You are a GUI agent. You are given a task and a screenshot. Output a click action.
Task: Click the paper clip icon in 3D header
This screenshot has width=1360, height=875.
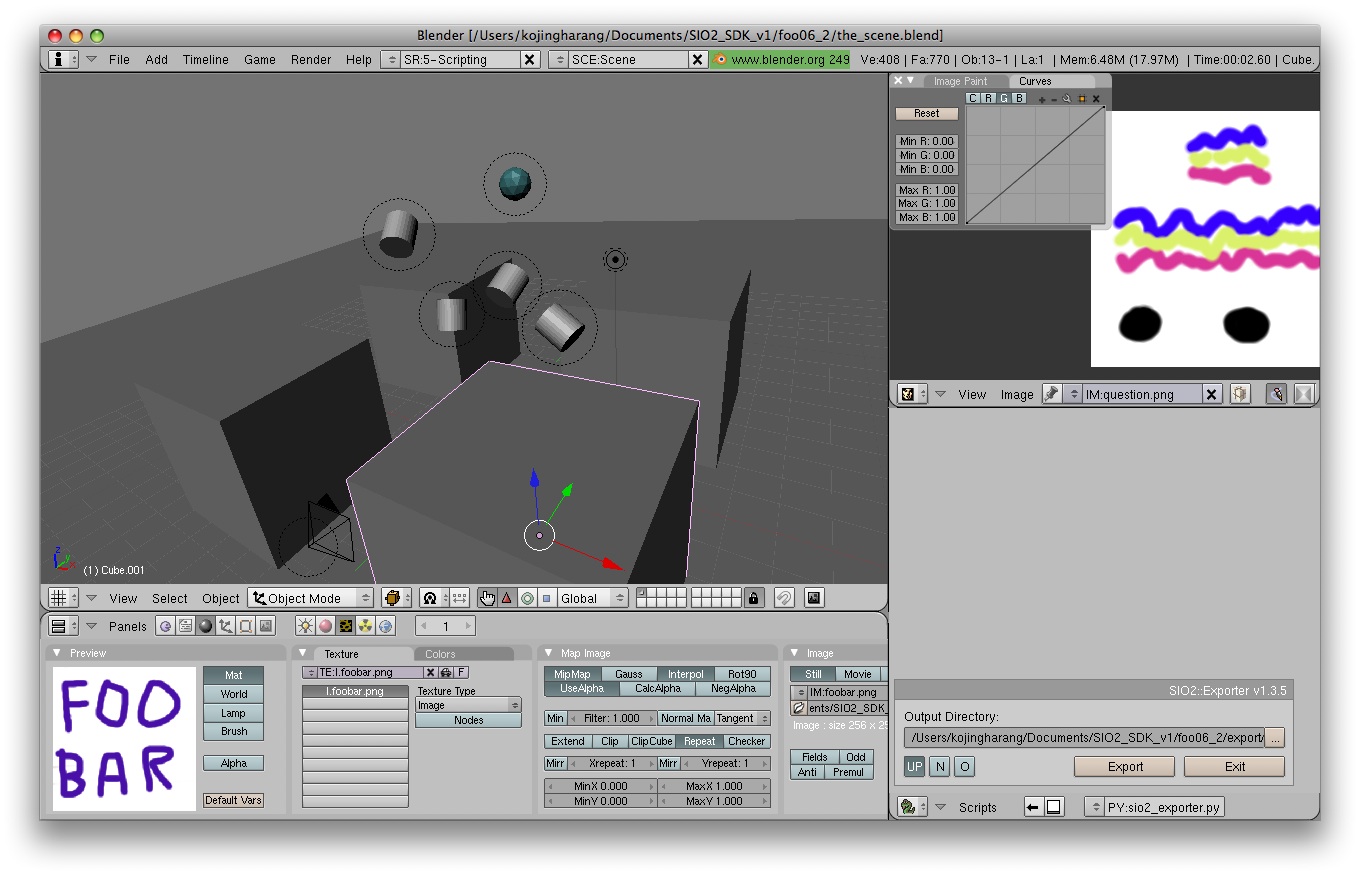(784, 598)
